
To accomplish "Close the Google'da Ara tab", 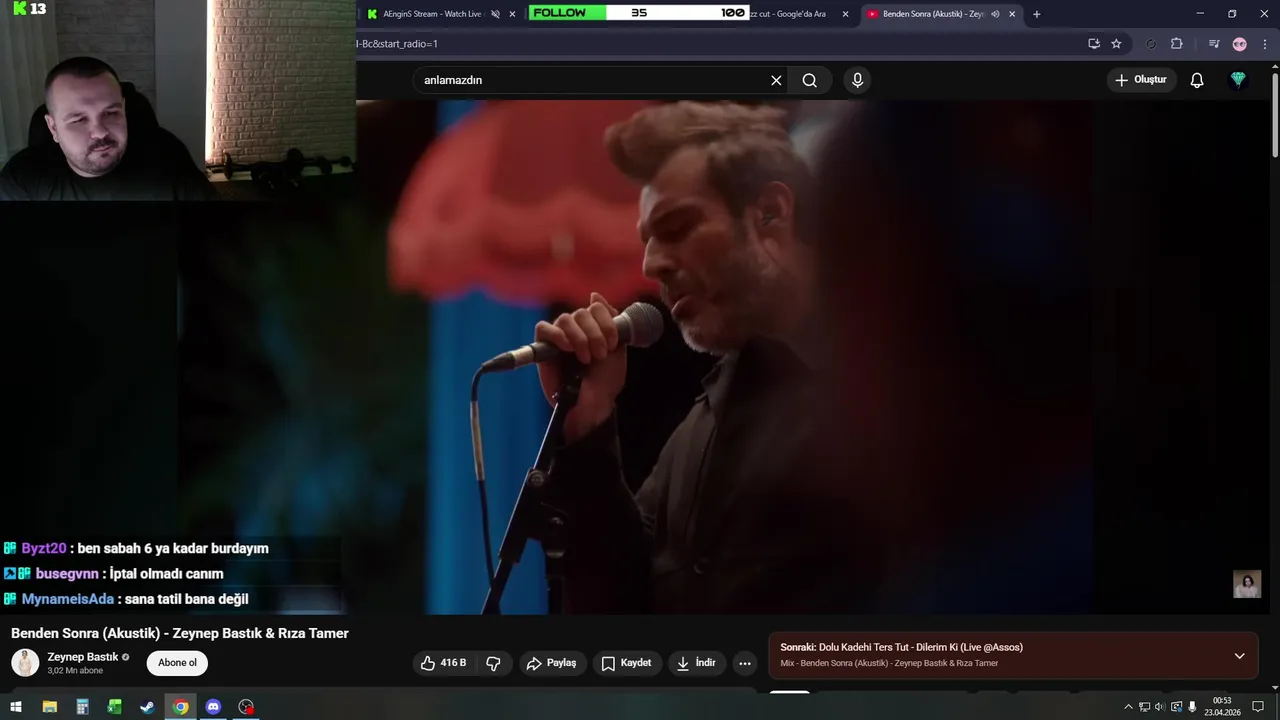I will tap(845, 14).
